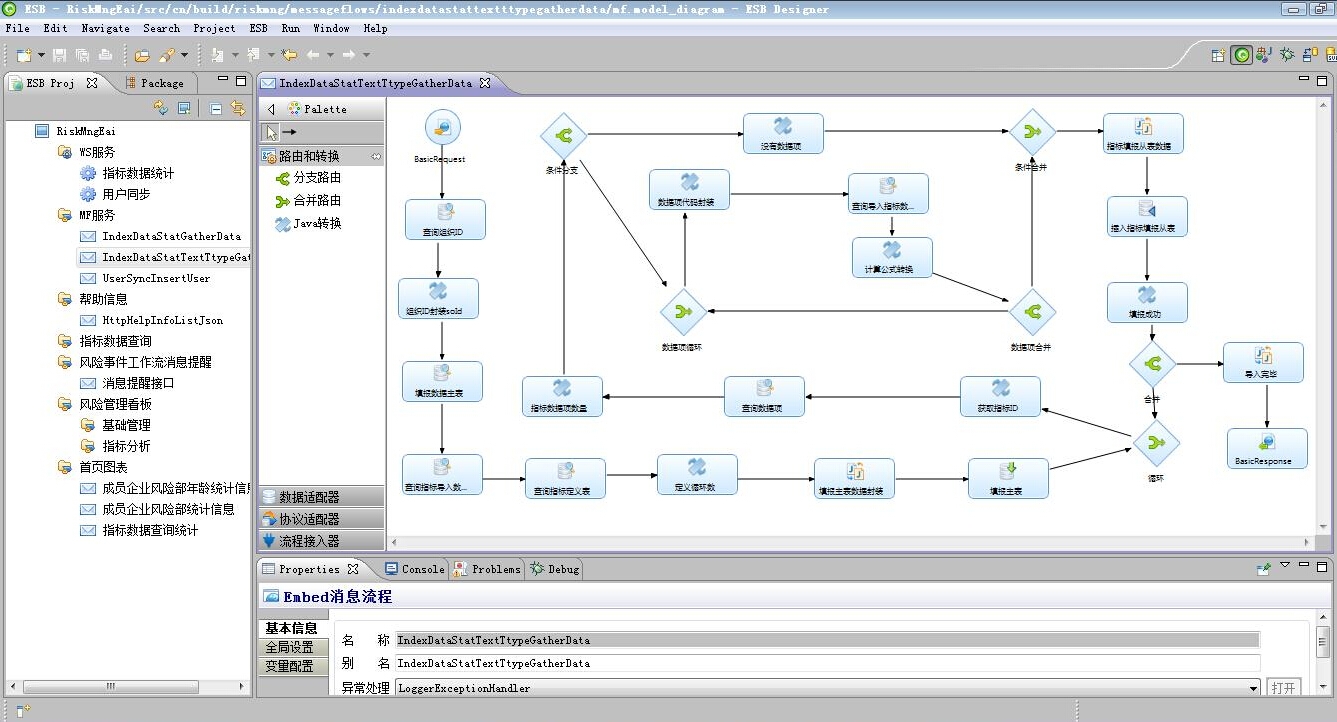Click the Print toolbar icon
Image resolution: width=1337 pixels, height=722 pixels.
(x=105, y=55)
